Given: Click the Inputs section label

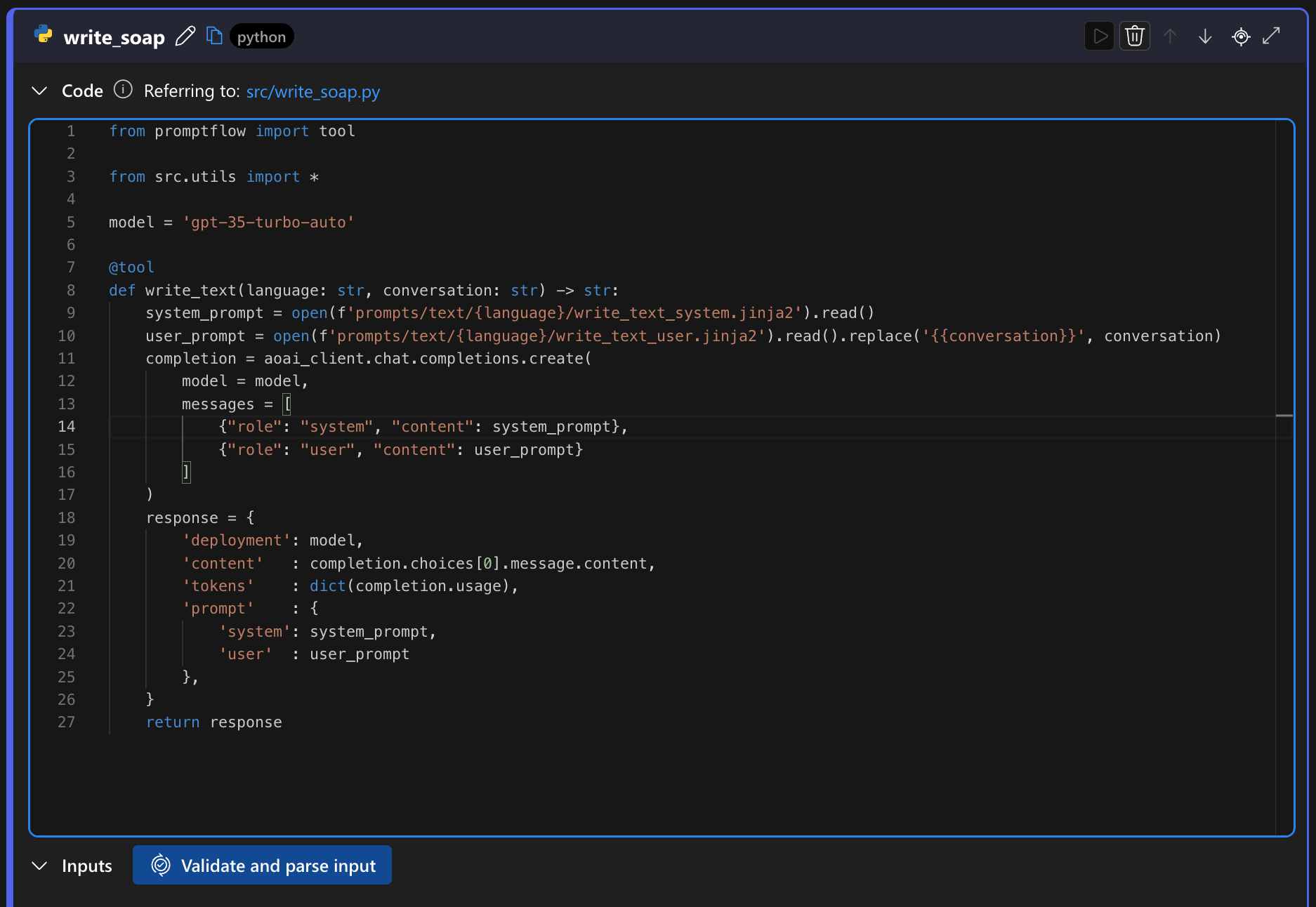Looking at the screenshot, I should [x=86, y=866].
